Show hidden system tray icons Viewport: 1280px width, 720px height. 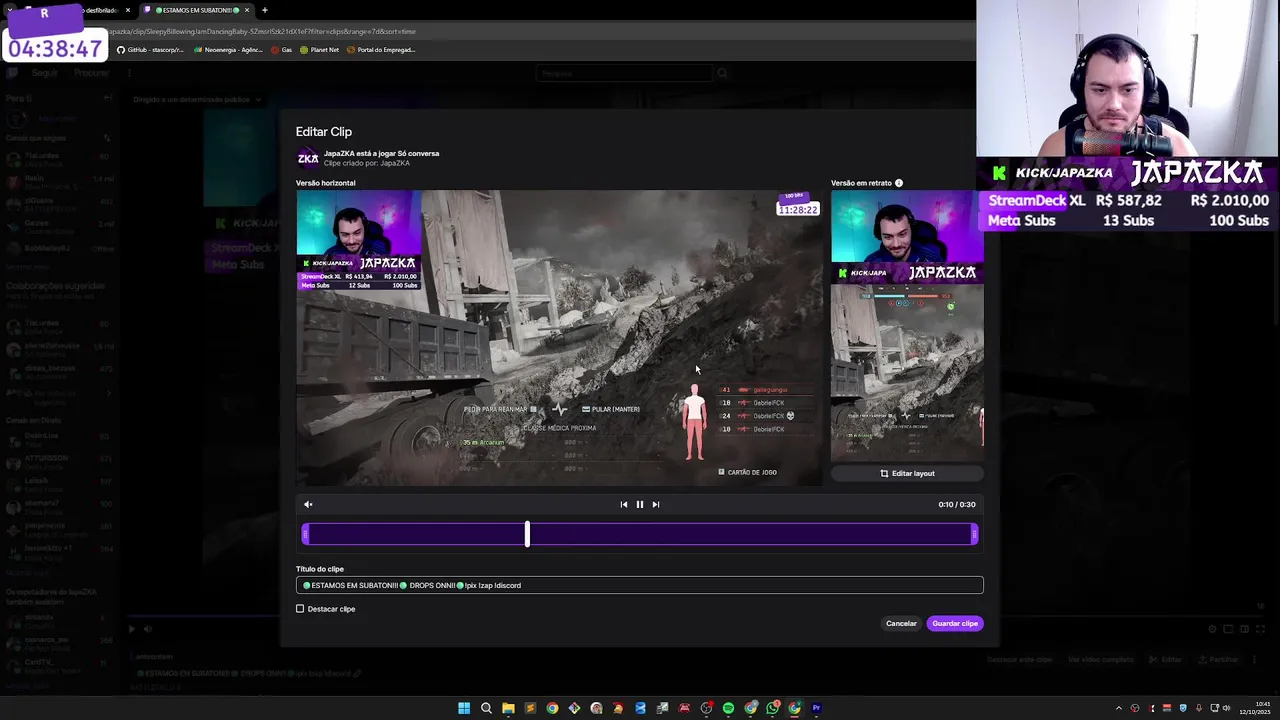(x=1119, y=708)
